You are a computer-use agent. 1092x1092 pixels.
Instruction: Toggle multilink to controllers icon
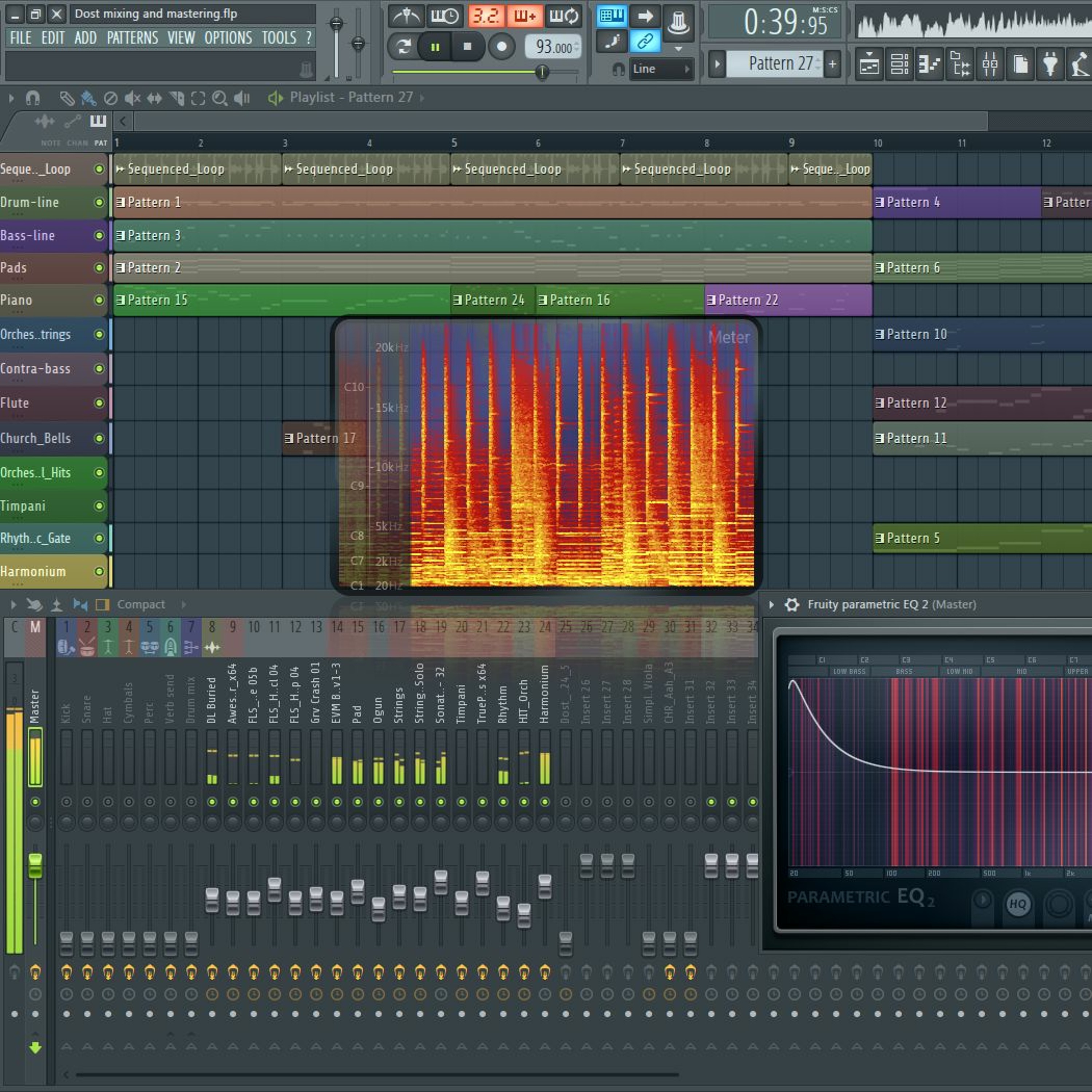click(645, 41)
